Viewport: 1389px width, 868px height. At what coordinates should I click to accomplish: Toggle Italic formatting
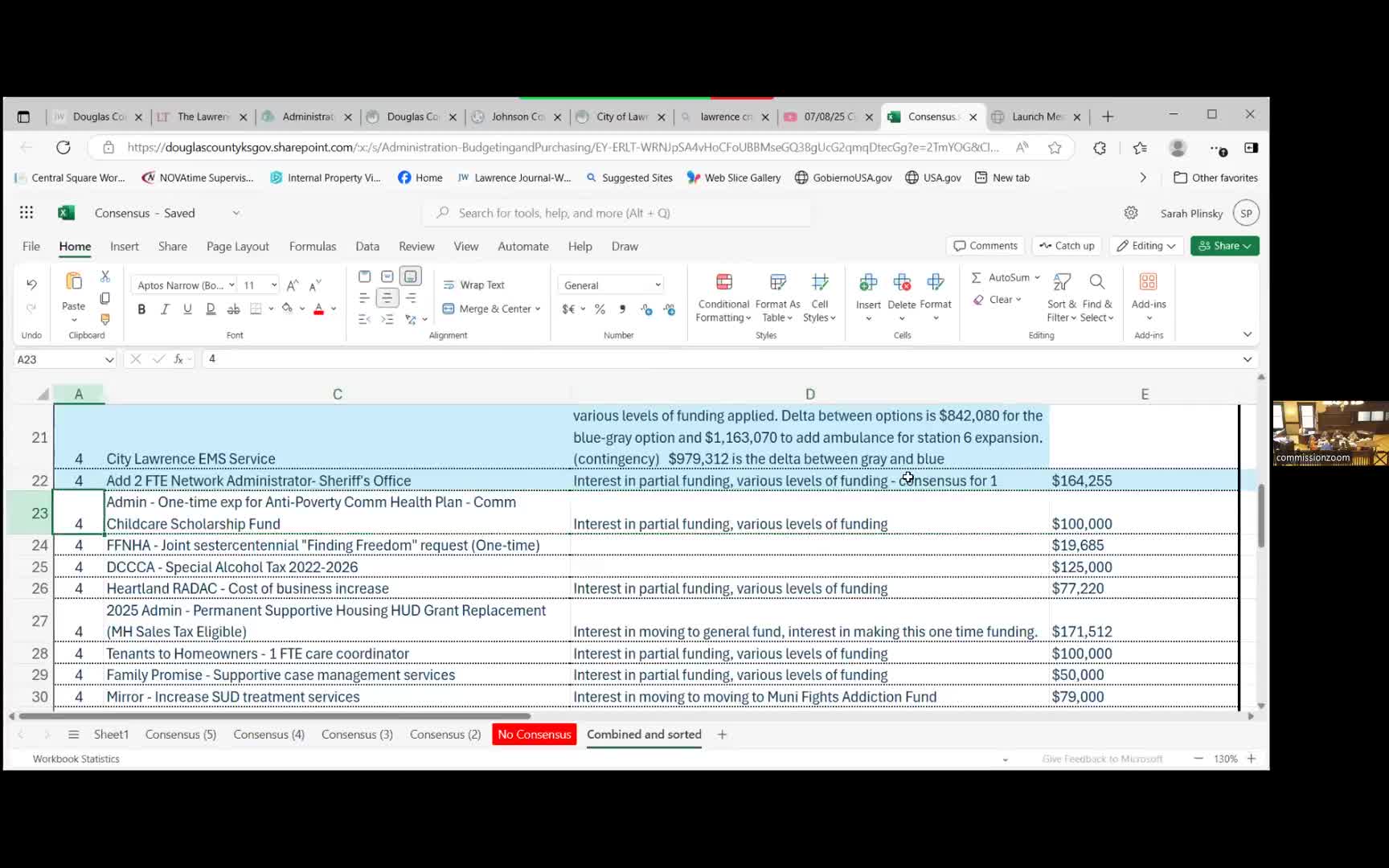[165, 309]
